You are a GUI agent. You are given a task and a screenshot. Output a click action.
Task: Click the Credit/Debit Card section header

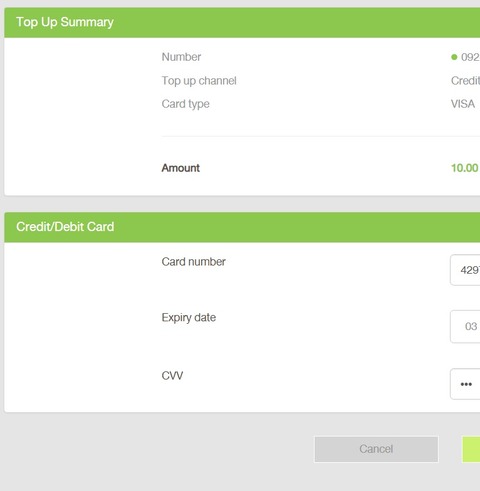pyautogui.click(x=65, y=227)
